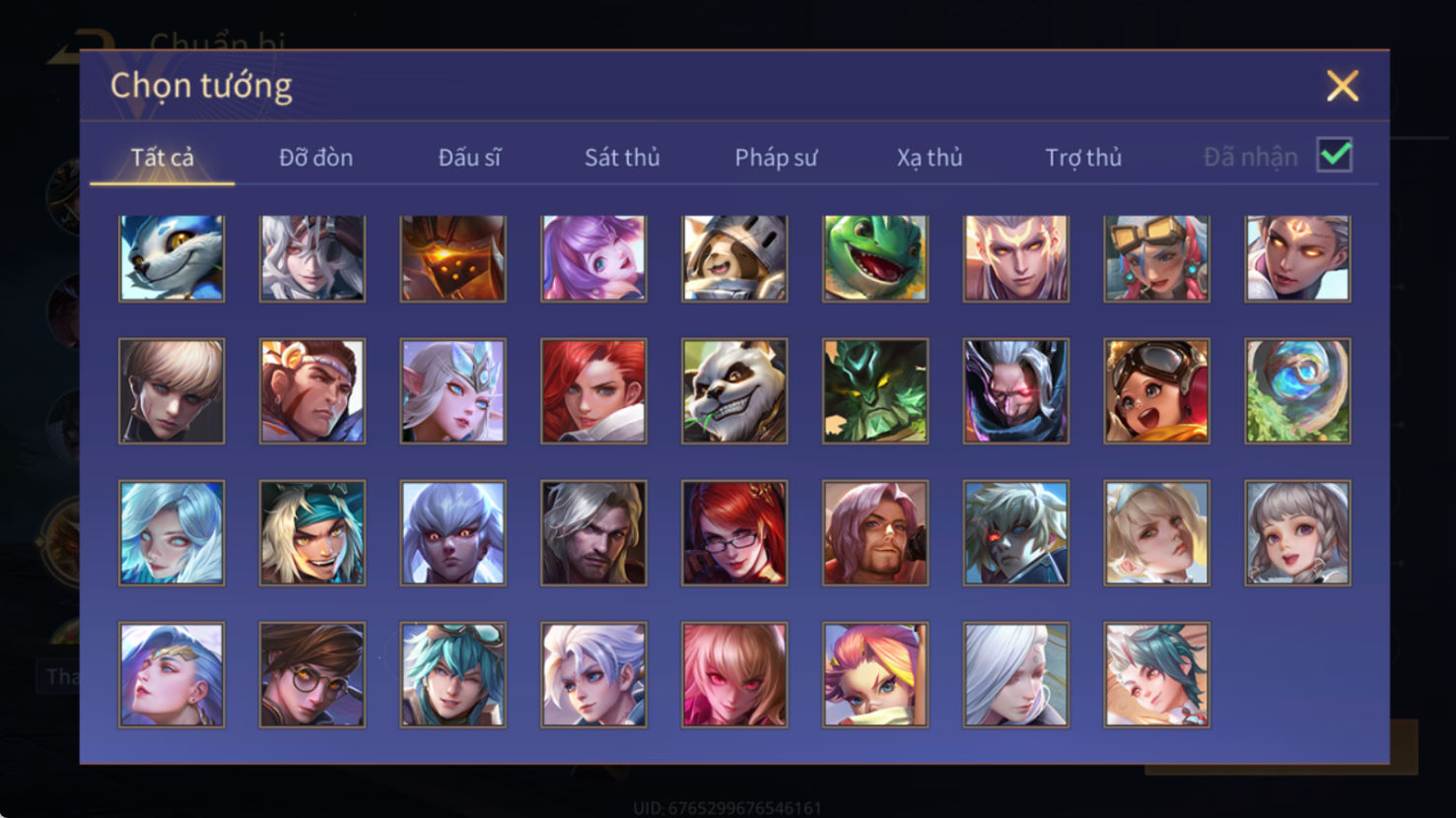Show the Pháp sư hero list
1456x818 pixels.
pyautogui.click(x=776, y=158)
